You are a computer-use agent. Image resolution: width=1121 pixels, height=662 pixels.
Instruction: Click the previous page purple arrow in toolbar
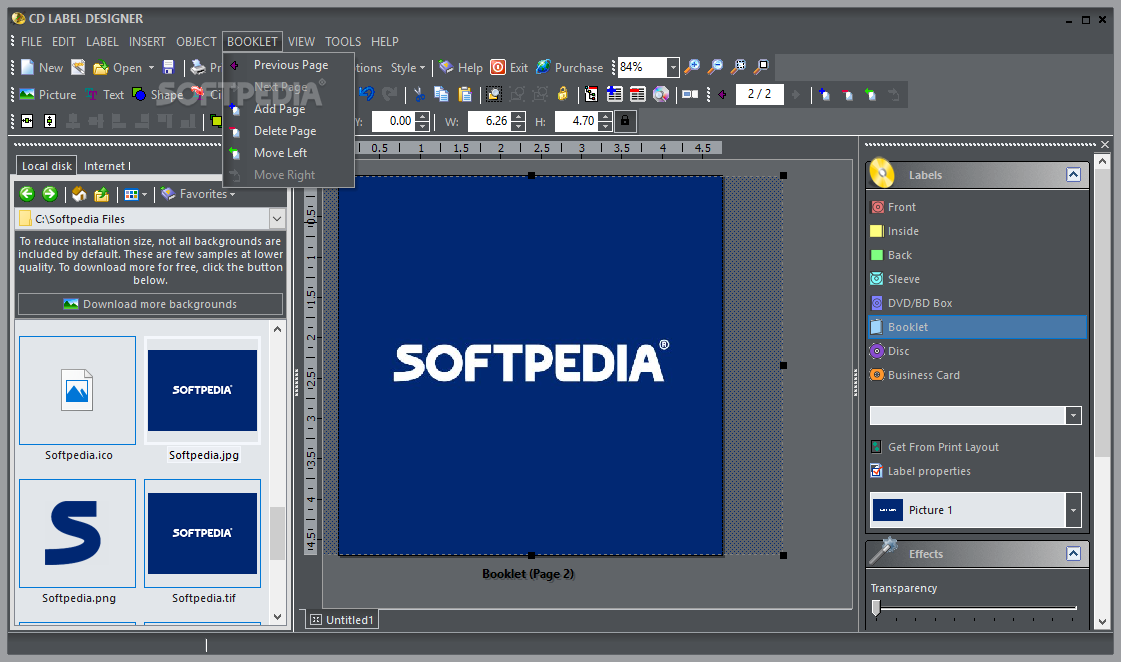(723, 94)
